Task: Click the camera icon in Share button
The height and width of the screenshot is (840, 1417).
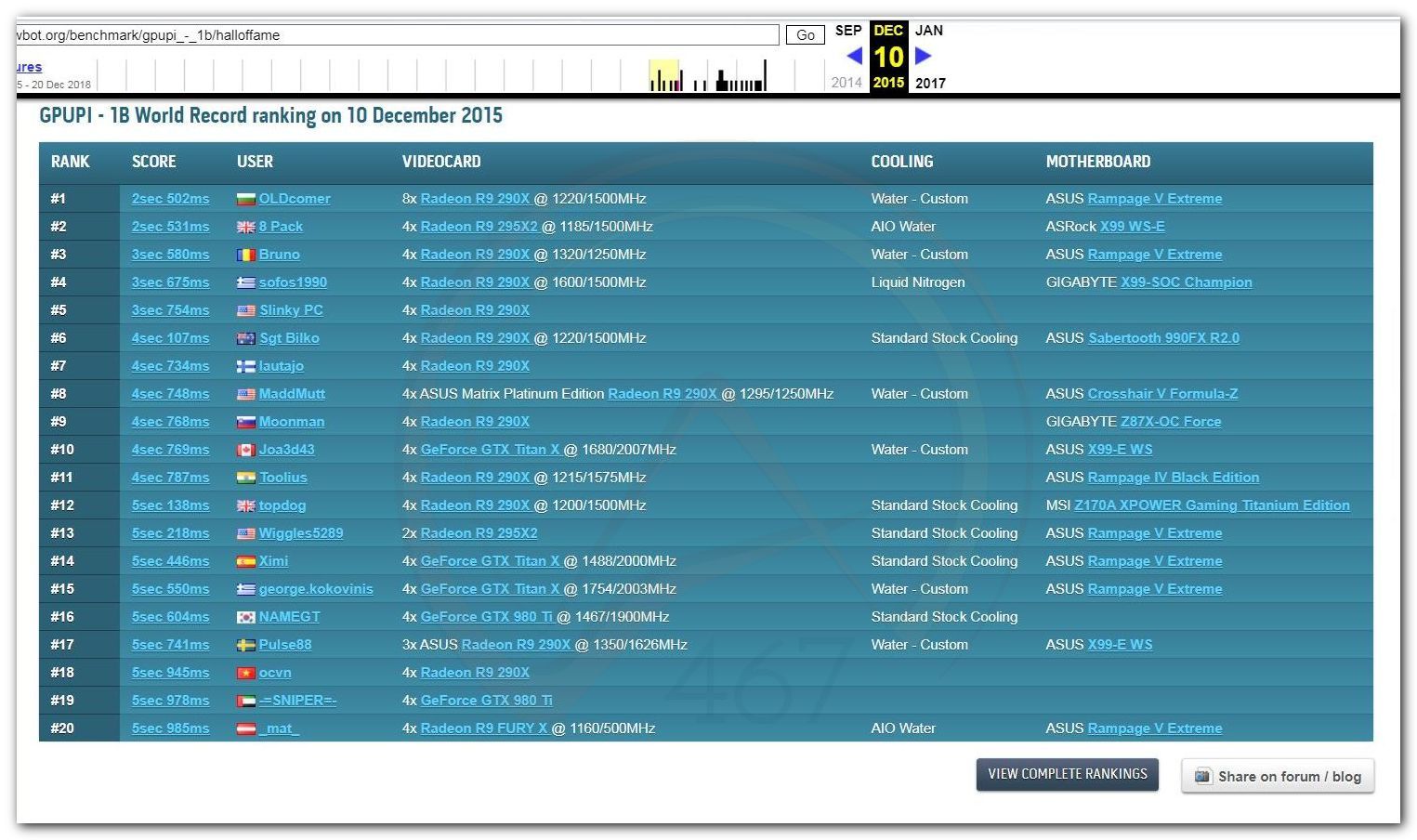Action: click(x=1202, y=776)
